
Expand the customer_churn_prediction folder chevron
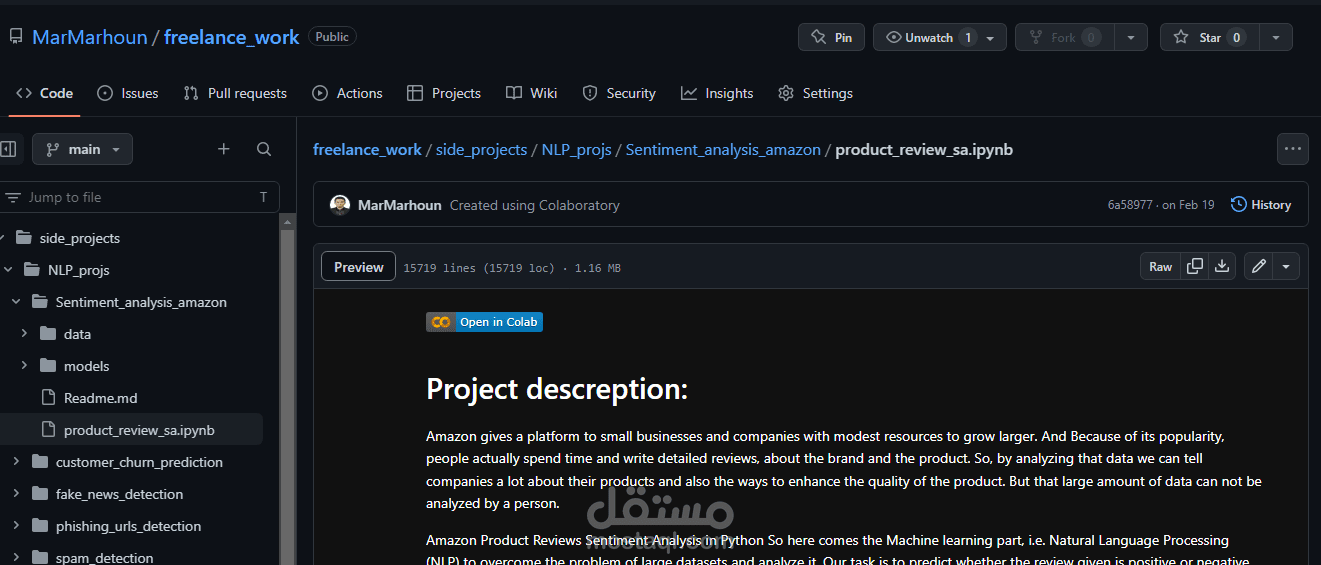tap(15, 462)
